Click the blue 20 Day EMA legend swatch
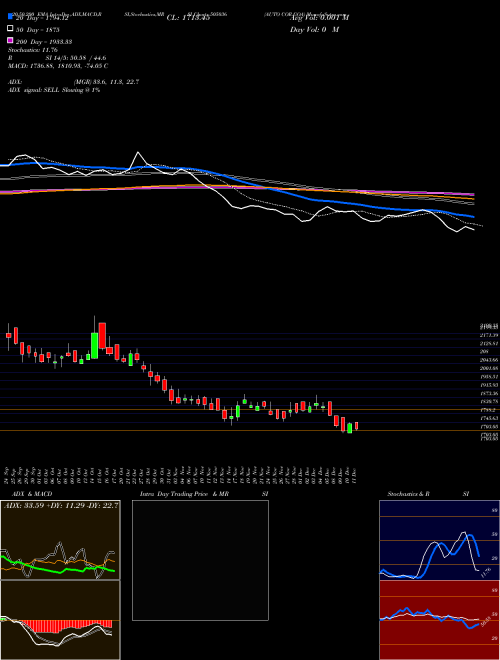The height and width of the screenshot is (660, 500). point(10,17)
